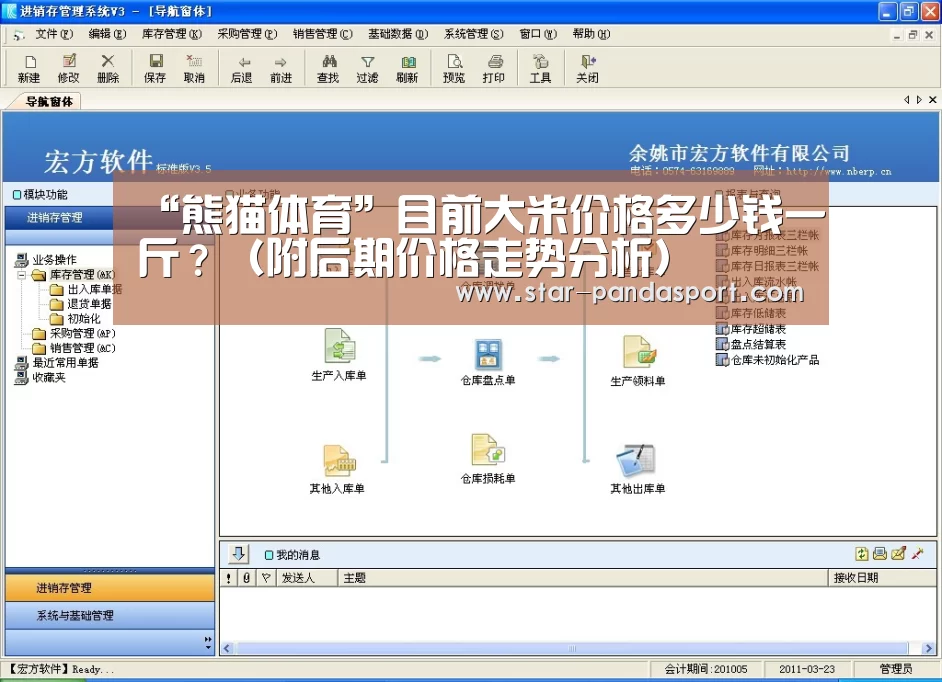Screen dimensions: 942x682
Task: Open the 盘点结算表 report link
Action: point(751,344)
